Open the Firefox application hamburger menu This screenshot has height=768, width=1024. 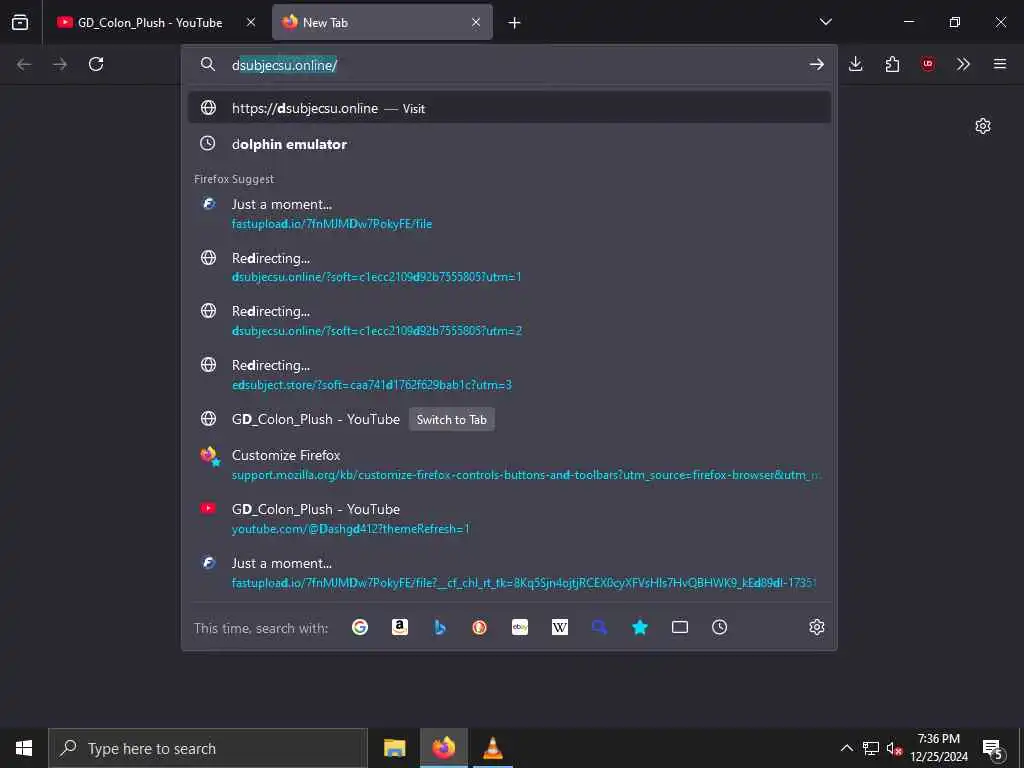click(1000, 64)
